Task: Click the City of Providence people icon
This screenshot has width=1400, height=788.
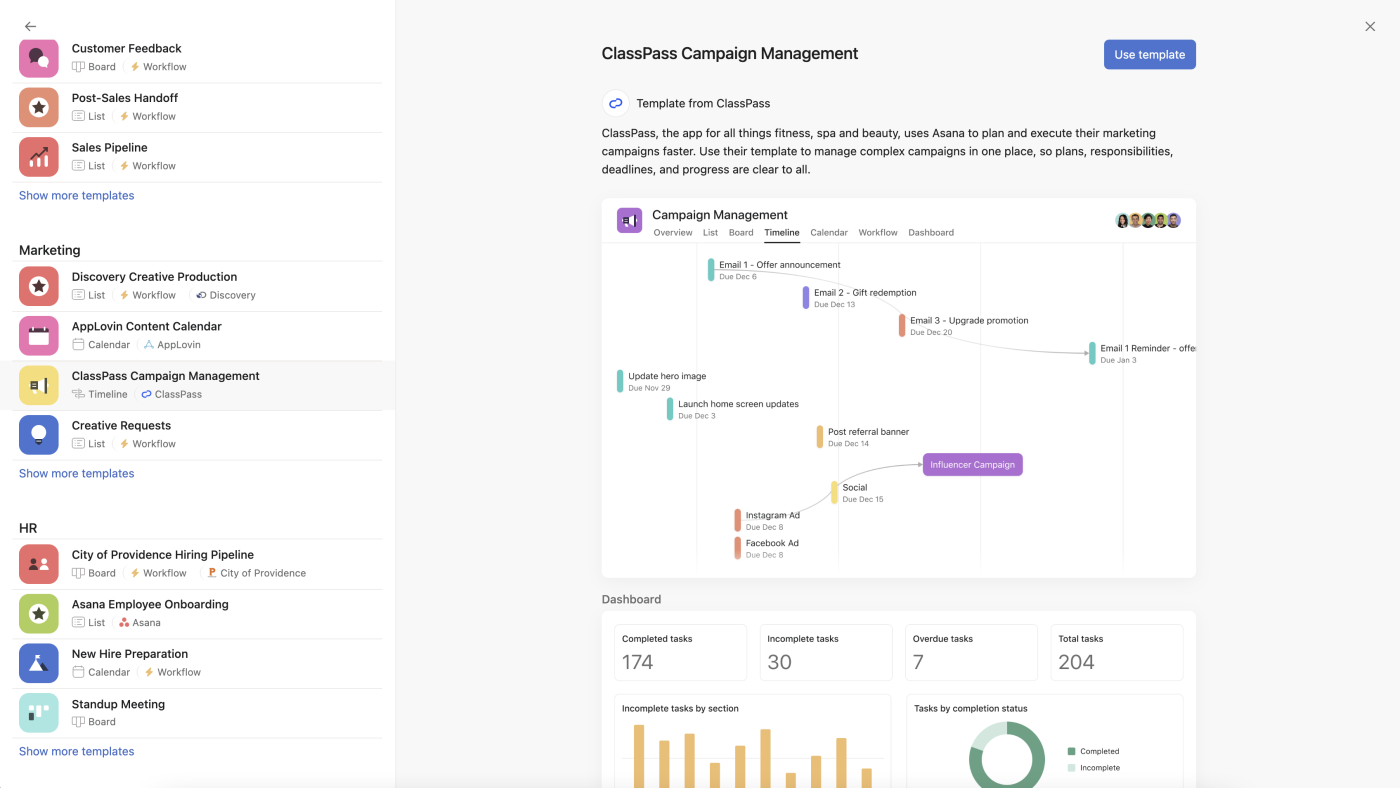Action: 39,564
